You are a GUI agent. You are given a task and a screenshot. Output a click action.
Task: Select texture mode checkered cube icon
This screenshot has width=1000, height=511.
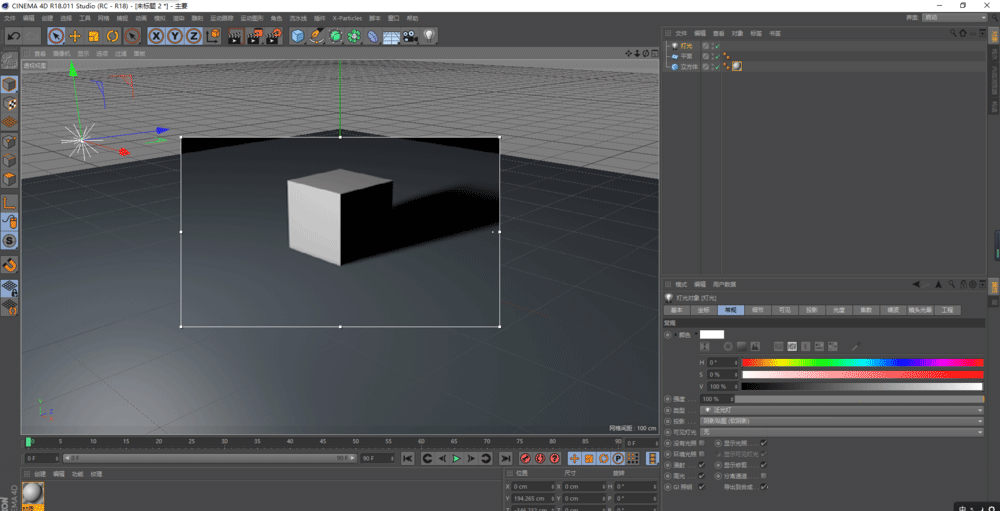[x=10, y=103]
